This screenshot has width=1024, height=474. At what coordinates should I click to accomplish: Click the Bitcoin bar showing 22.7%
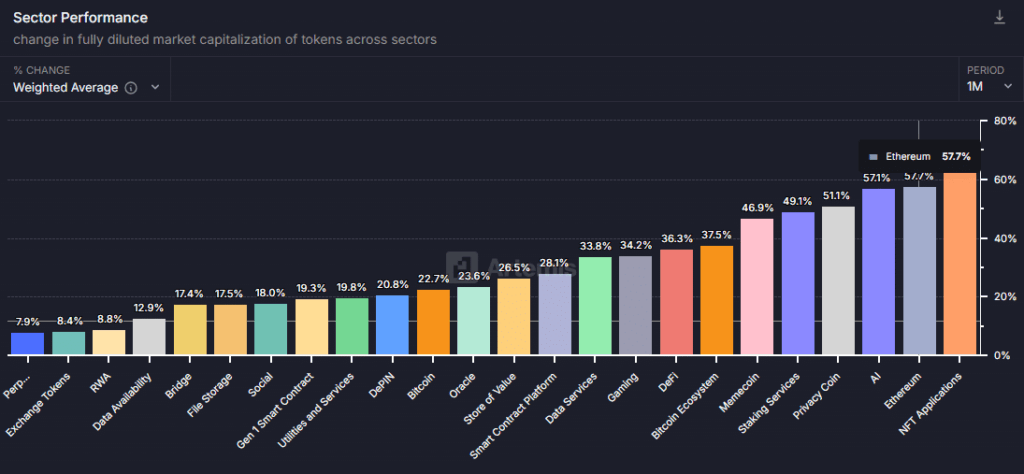coord(434,323)
